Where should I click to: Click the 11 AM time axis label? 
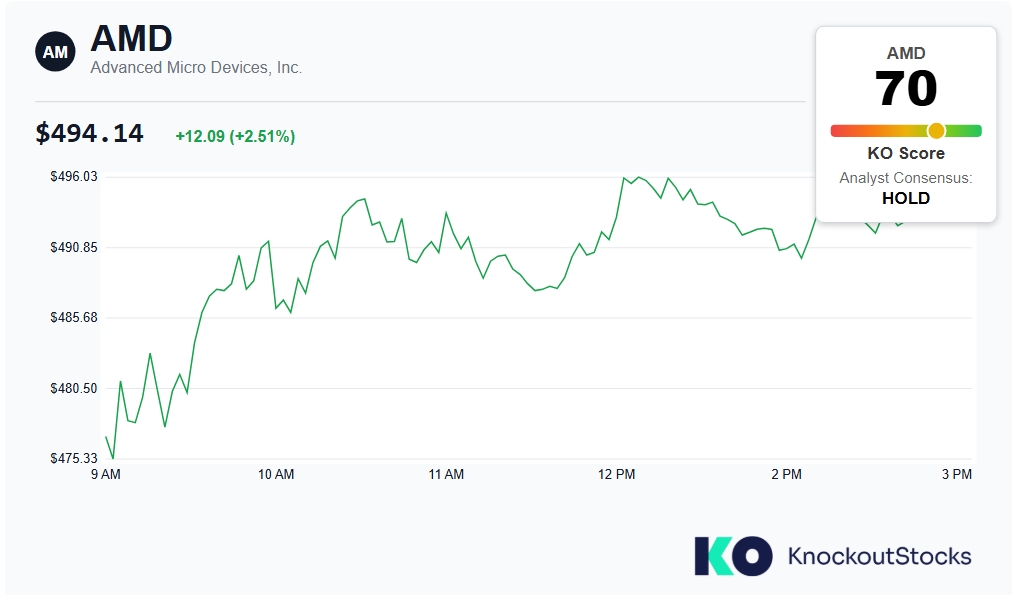[x=446, y=475]
